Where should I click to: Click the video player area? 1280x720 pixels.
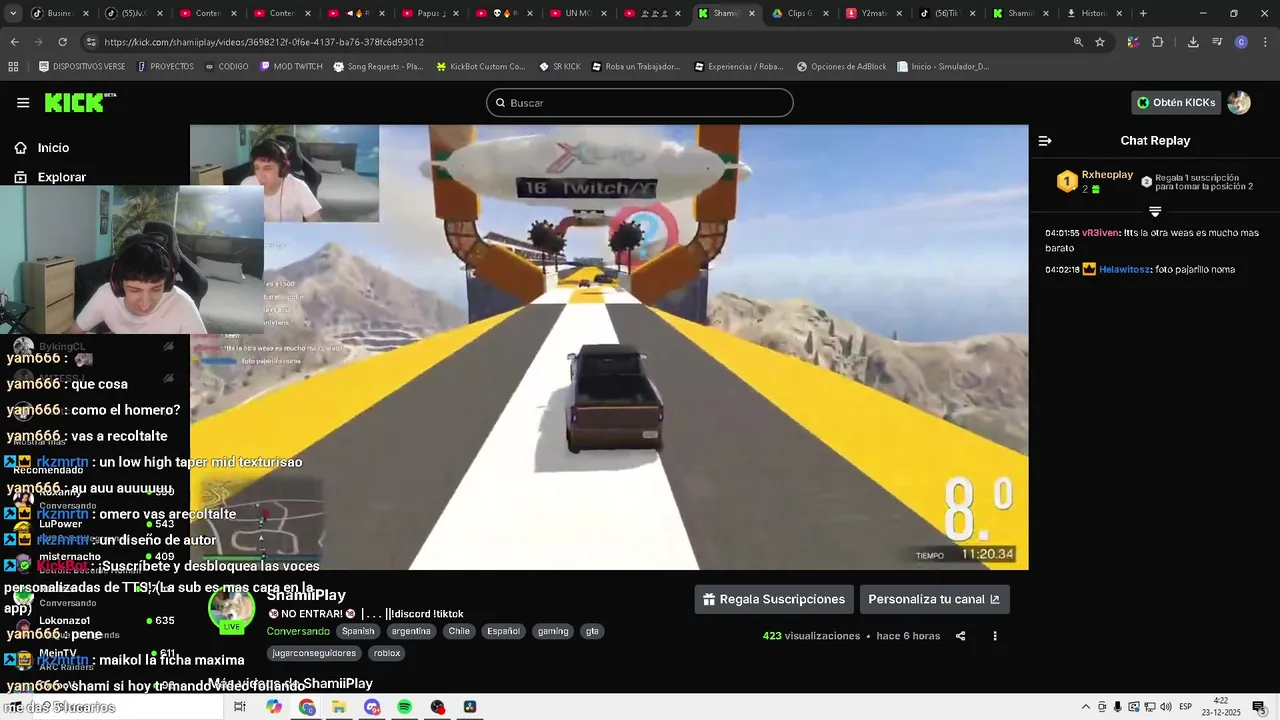click(x=609, y=347)
